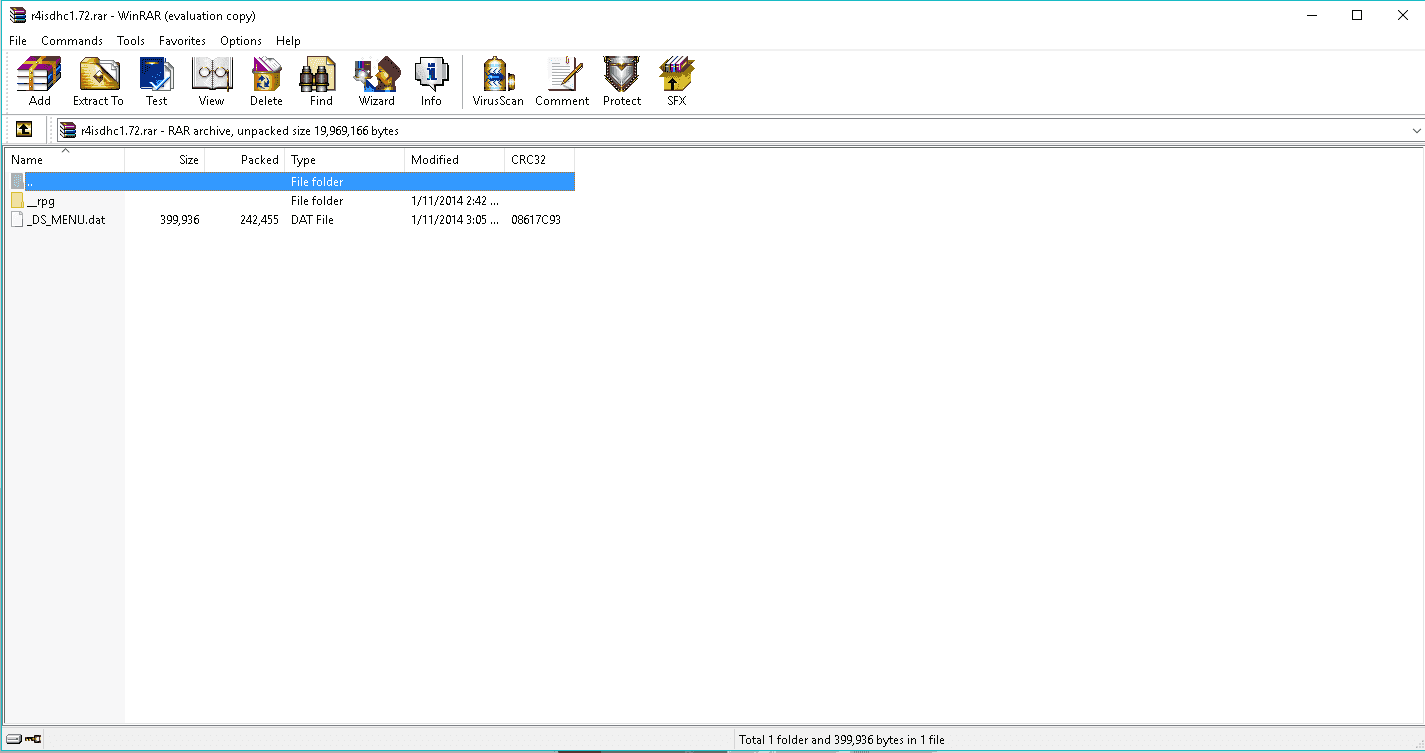Screen dimensions: 1425x753
Task: Close the WinRAR window
Action: 1402,15
